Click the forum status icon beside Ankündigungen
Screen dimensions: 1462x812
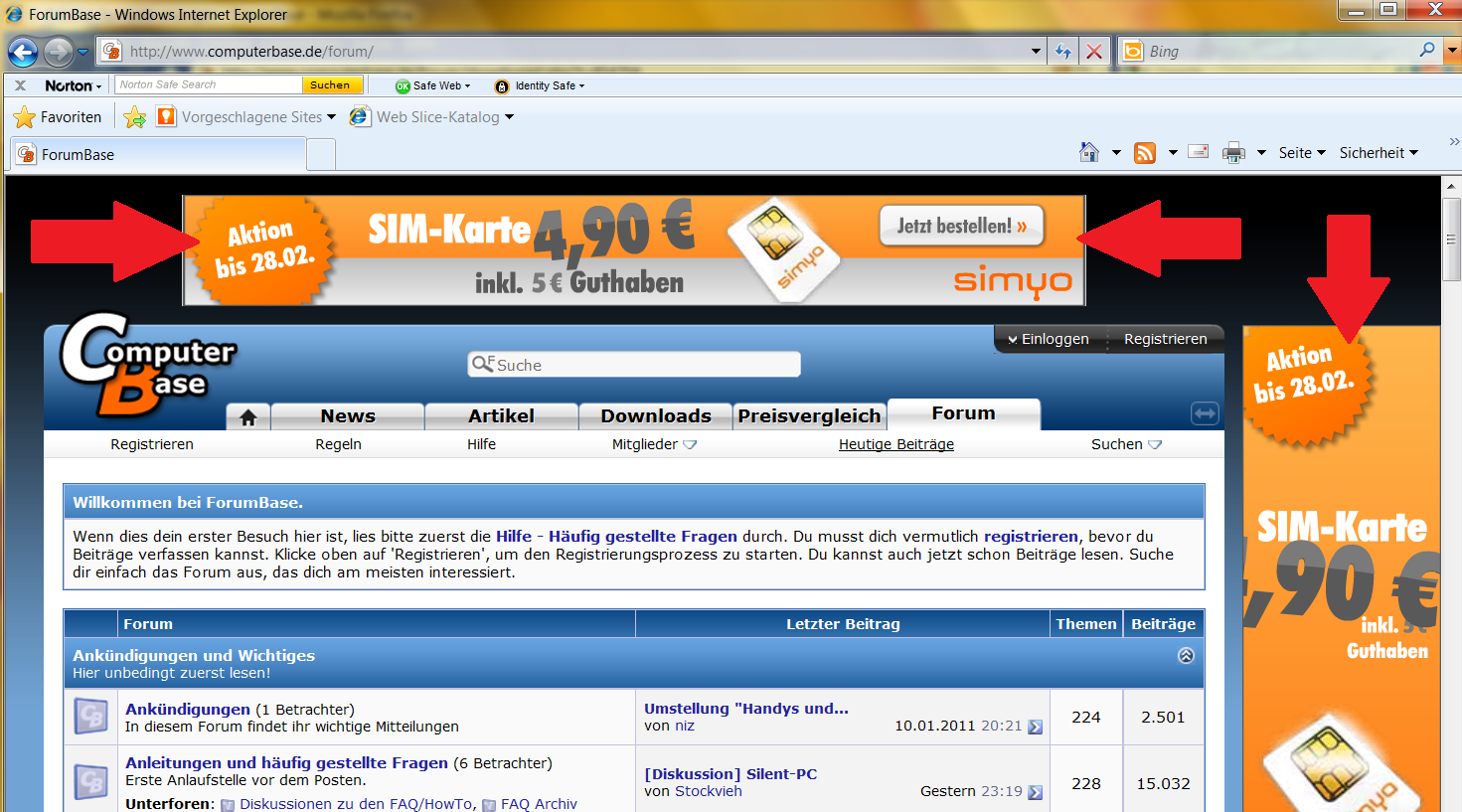91,717
